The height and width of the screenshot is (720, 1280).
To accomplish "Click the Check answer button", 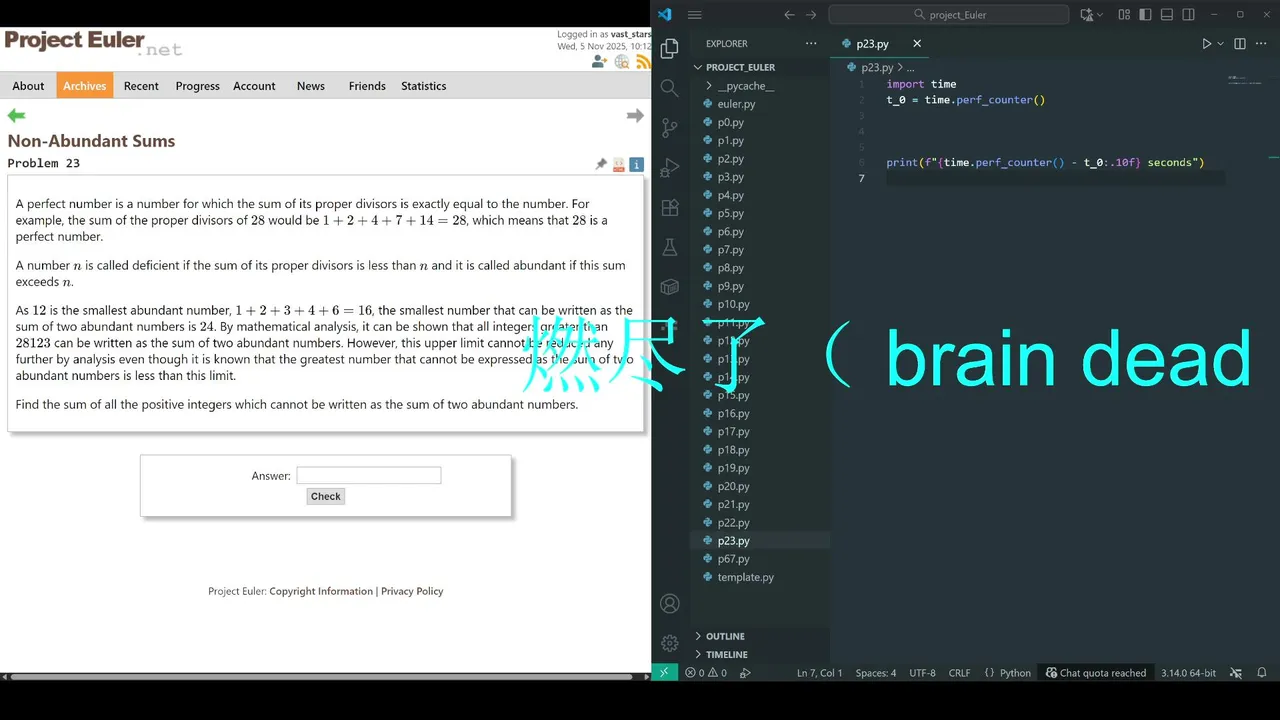I will pyautogui.click(x=326, y=496).
